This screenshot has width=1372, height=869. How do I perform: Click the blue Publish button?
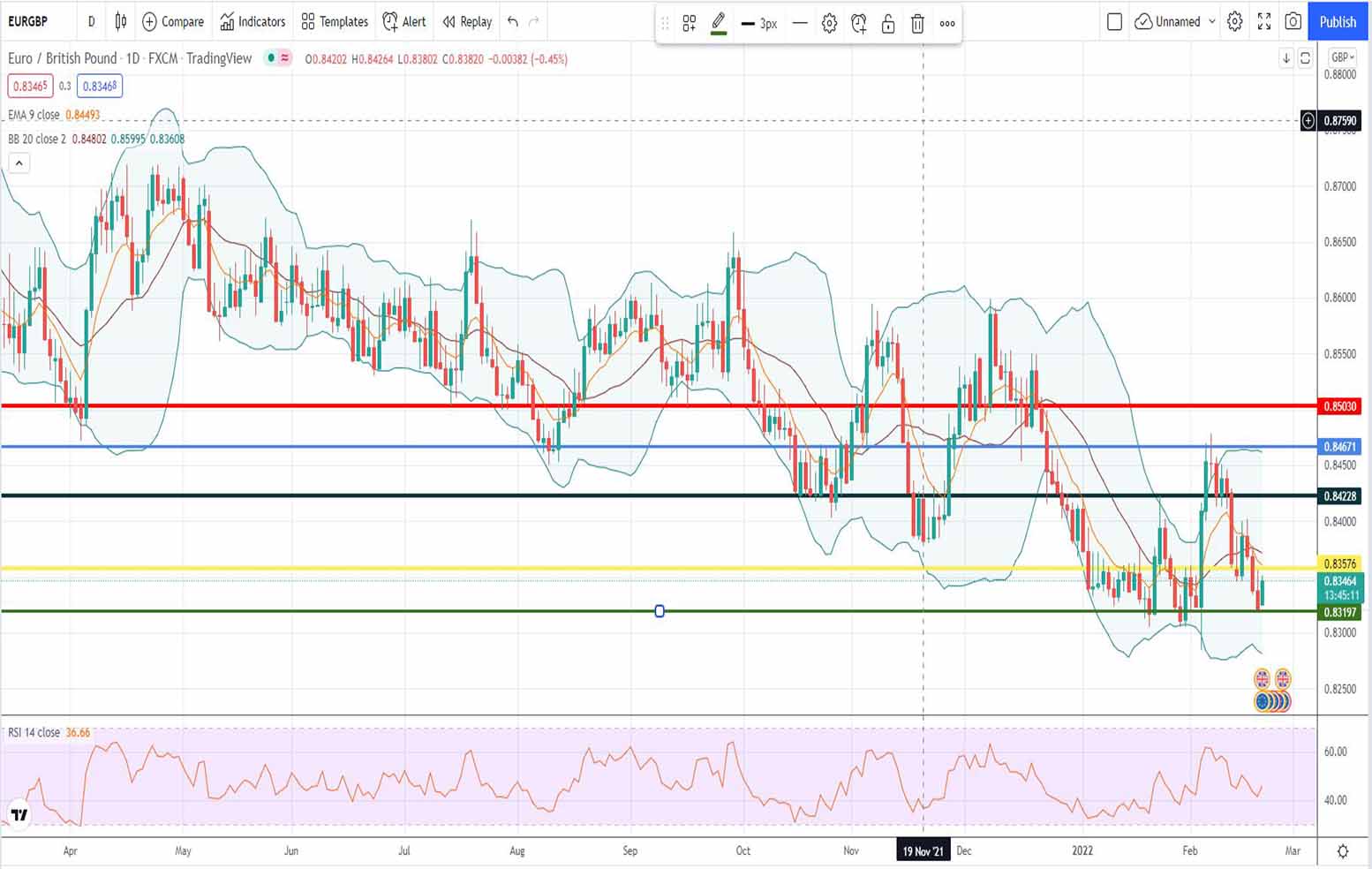point(1337,21)
